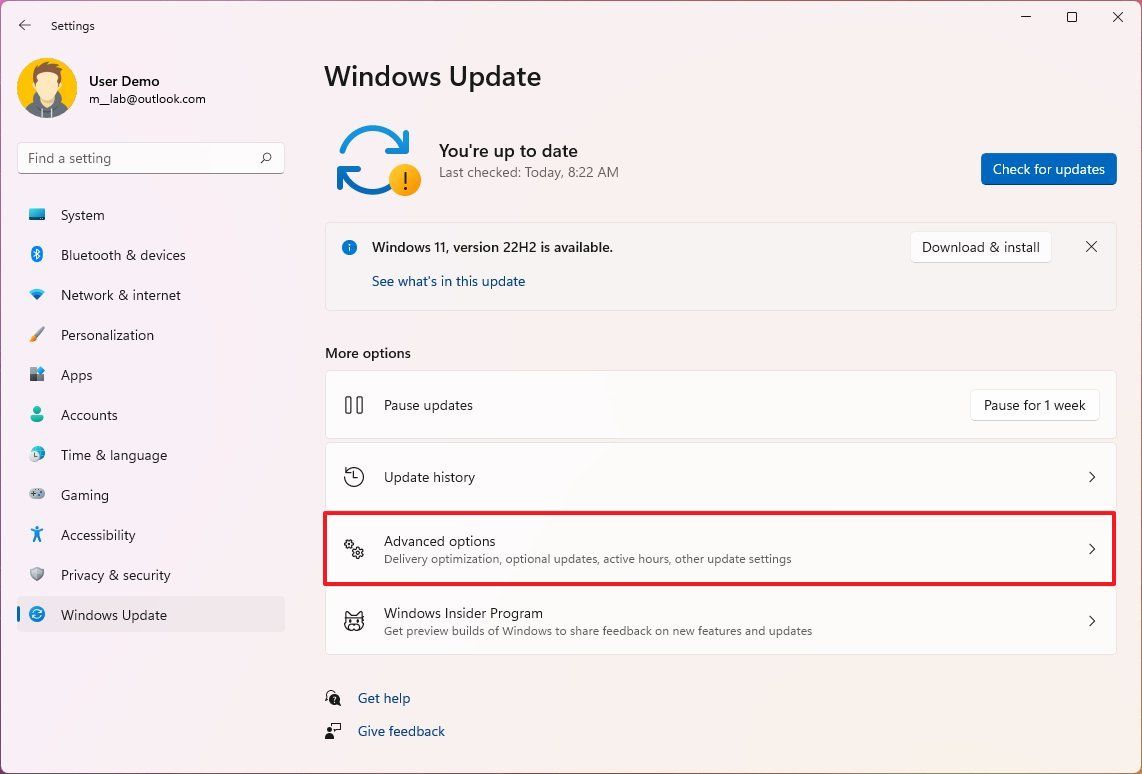Click the Windows Insider Program icon

click(x=354, y=621)
